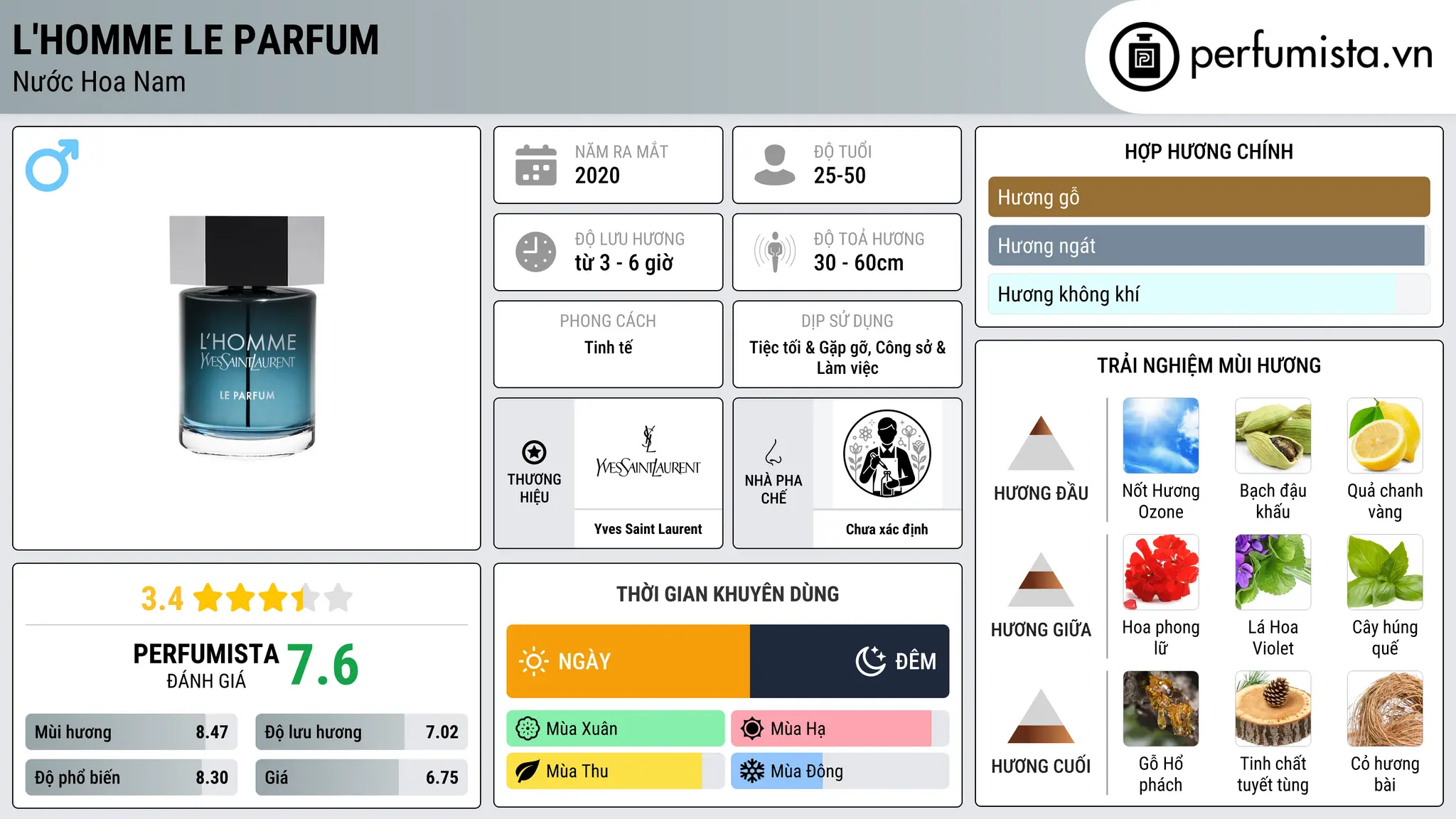The image size is (1456, 819).
Task: Click the snowflake icon for Mùa Đông
Action: pos(752,771)
